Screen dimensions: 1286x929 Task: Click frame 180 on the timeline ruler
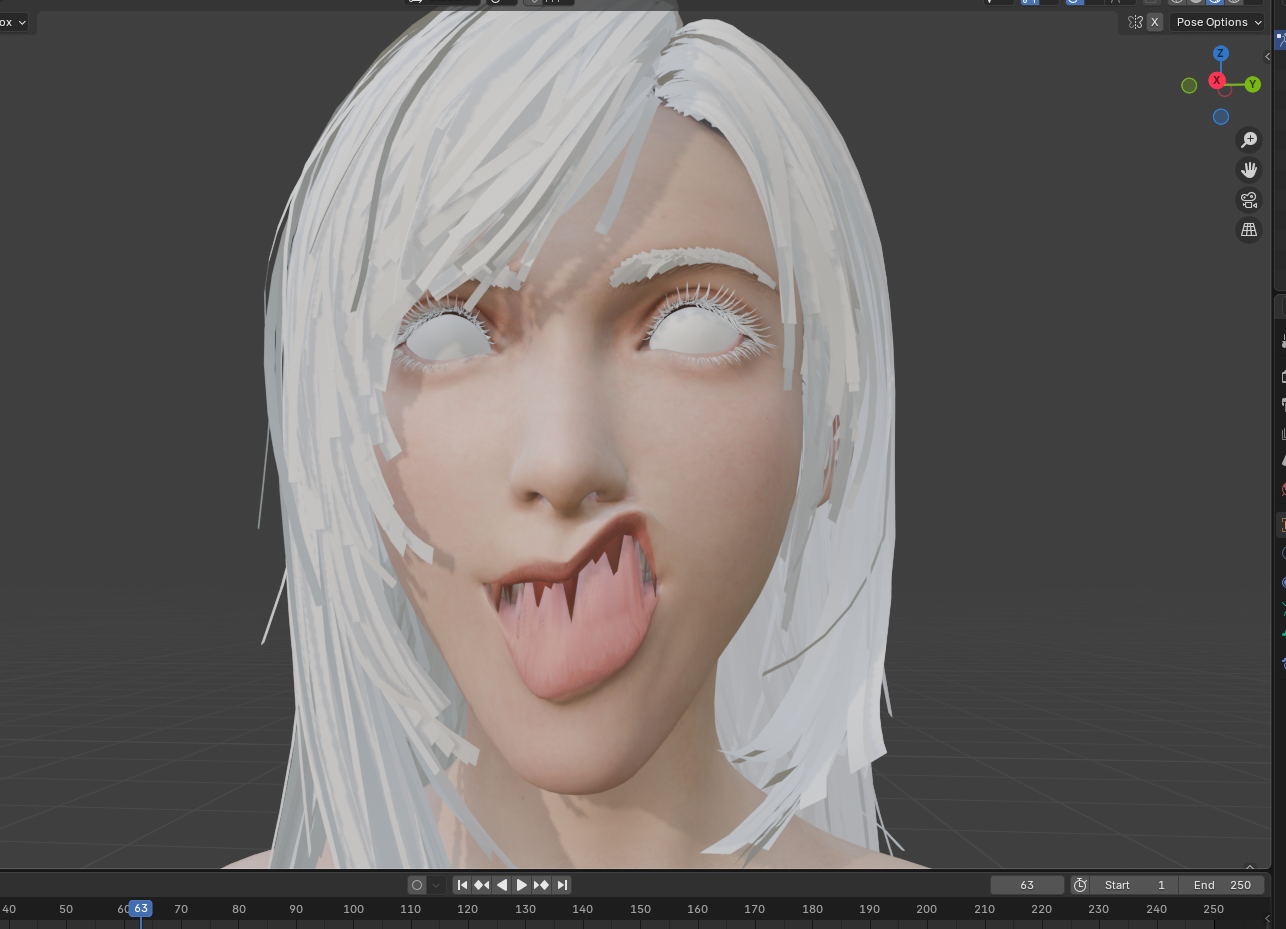[x=813, y=909]
